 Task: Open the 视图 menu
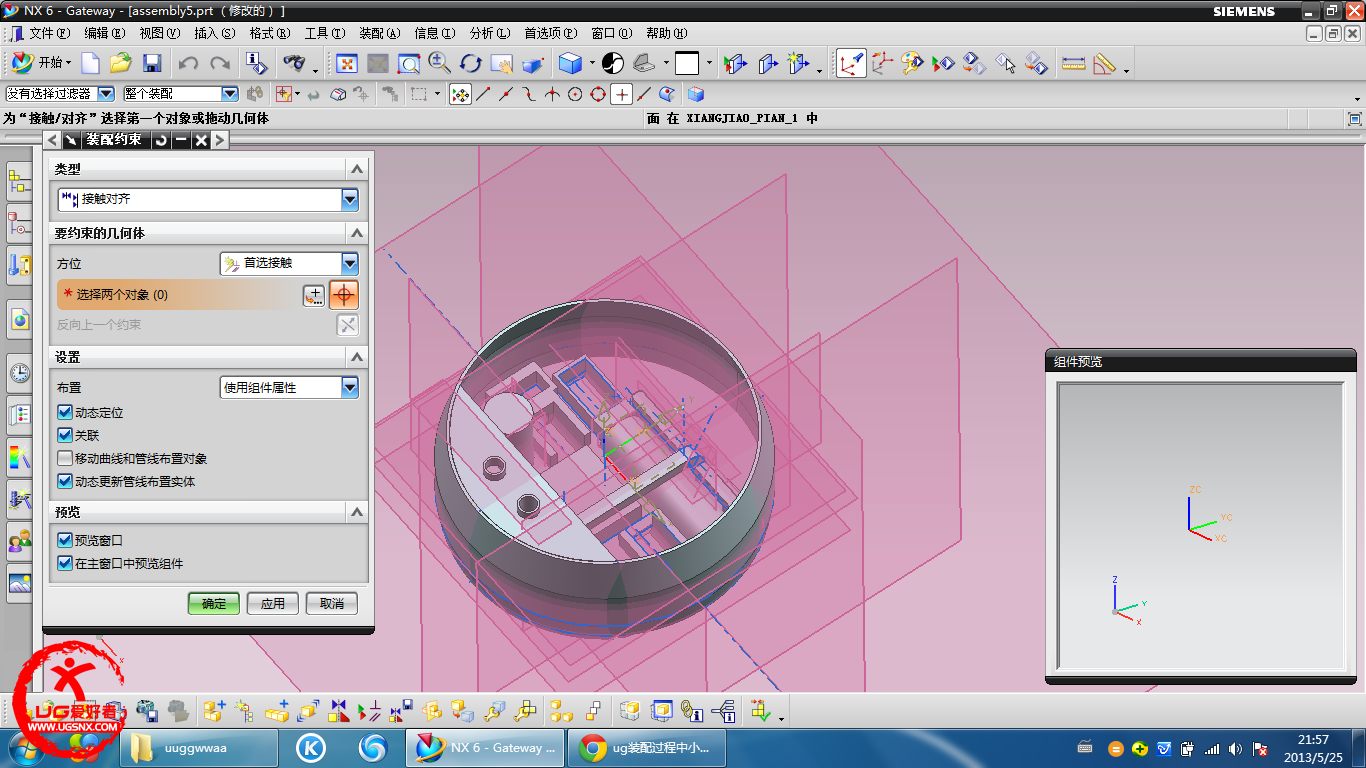[x=160, y=33]
